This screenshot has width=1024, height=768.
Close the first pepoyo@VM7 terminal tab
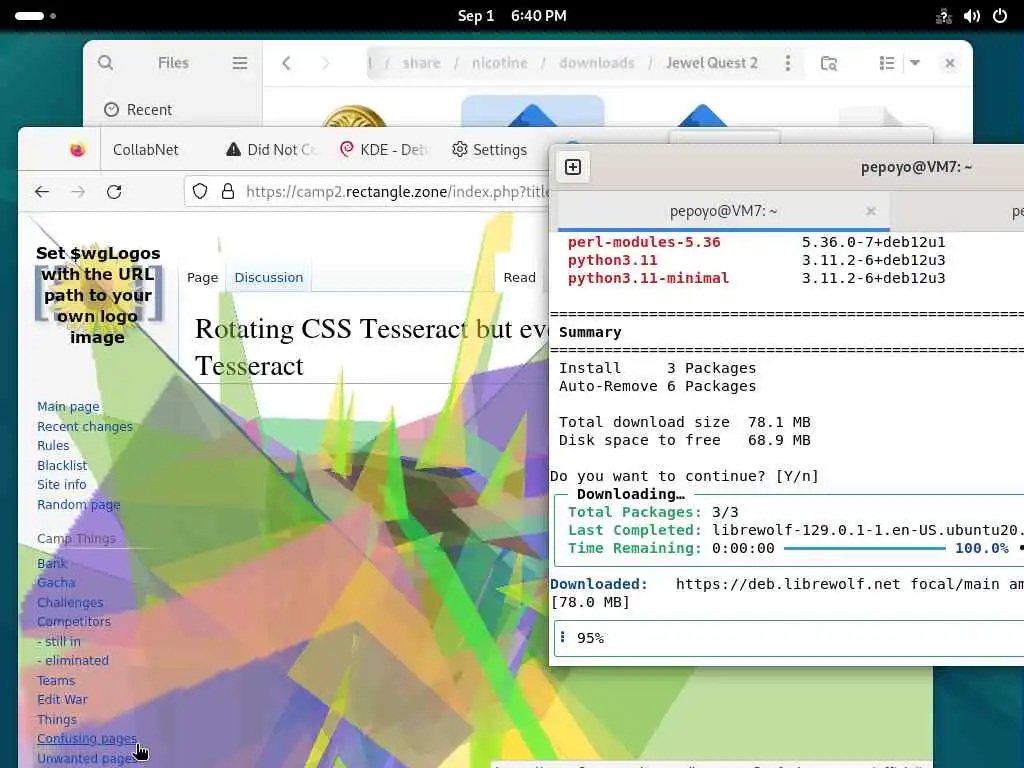coord(871,211)
